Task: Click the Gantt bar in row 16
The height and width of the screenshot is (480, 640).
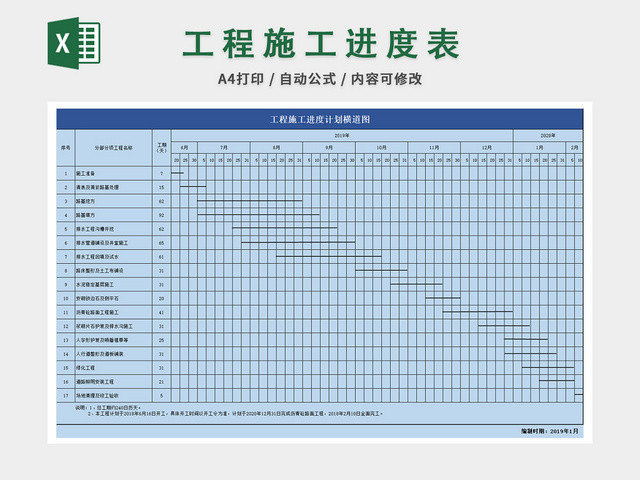Action: [557, 381]
